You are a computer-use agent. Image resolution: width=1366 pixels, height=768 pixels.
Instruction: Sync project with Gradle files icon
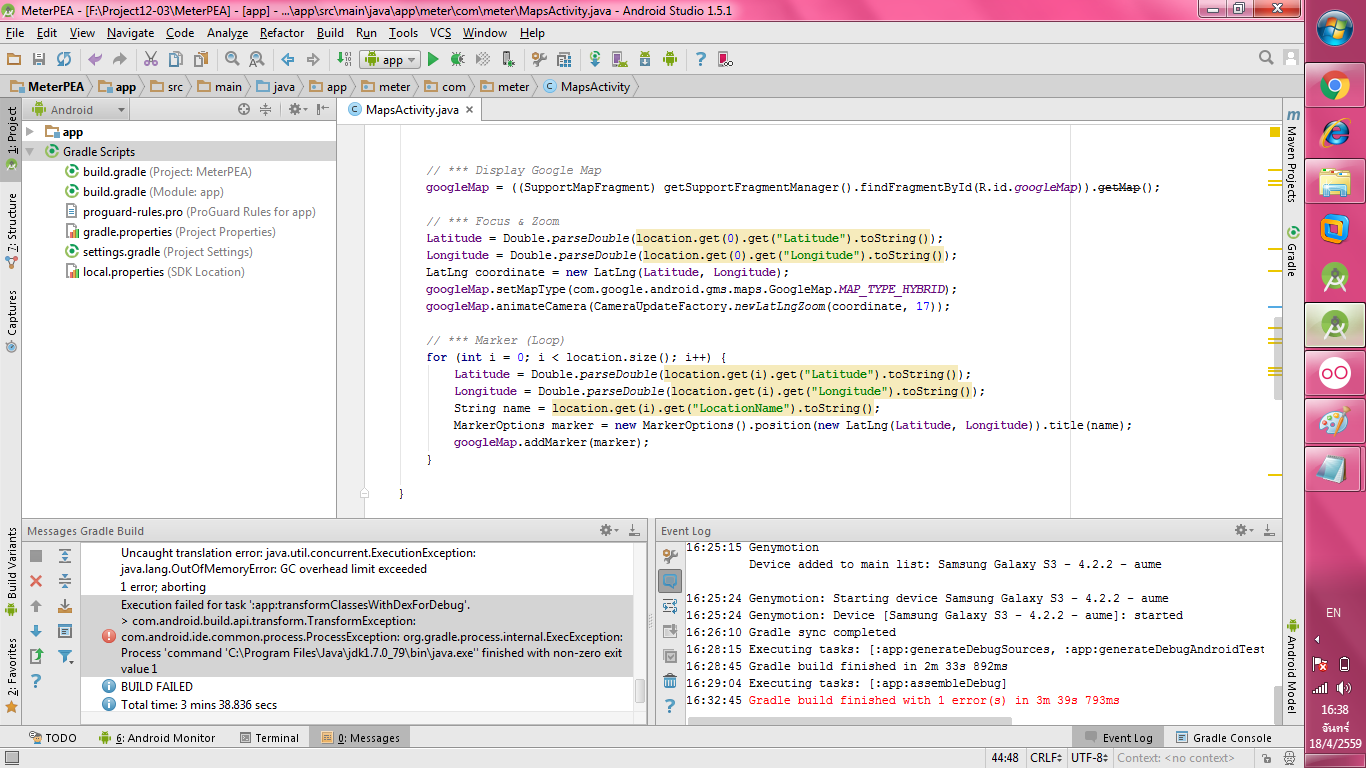pyautogui.click(x=594, y=60)
